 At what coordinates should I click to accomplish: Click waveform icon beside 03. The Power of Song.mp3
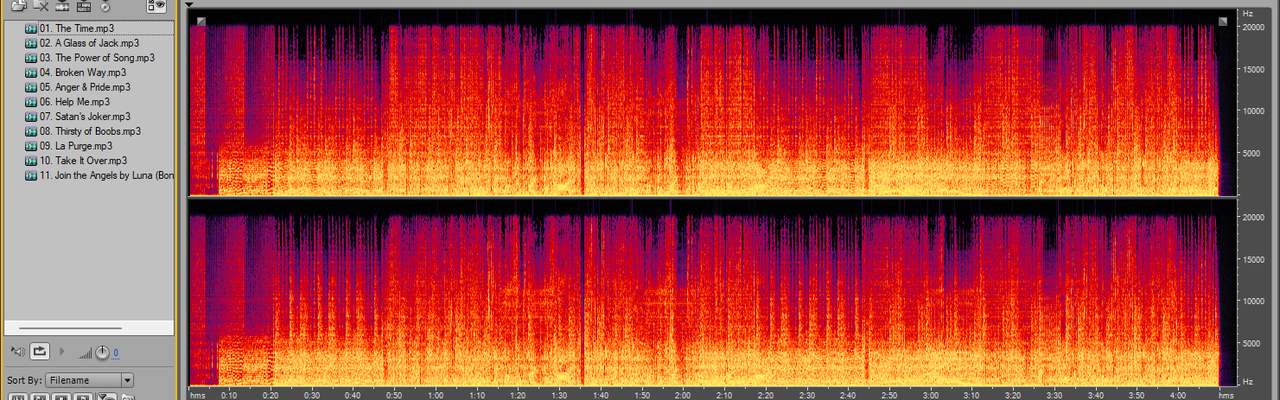(x=31, y=58)
